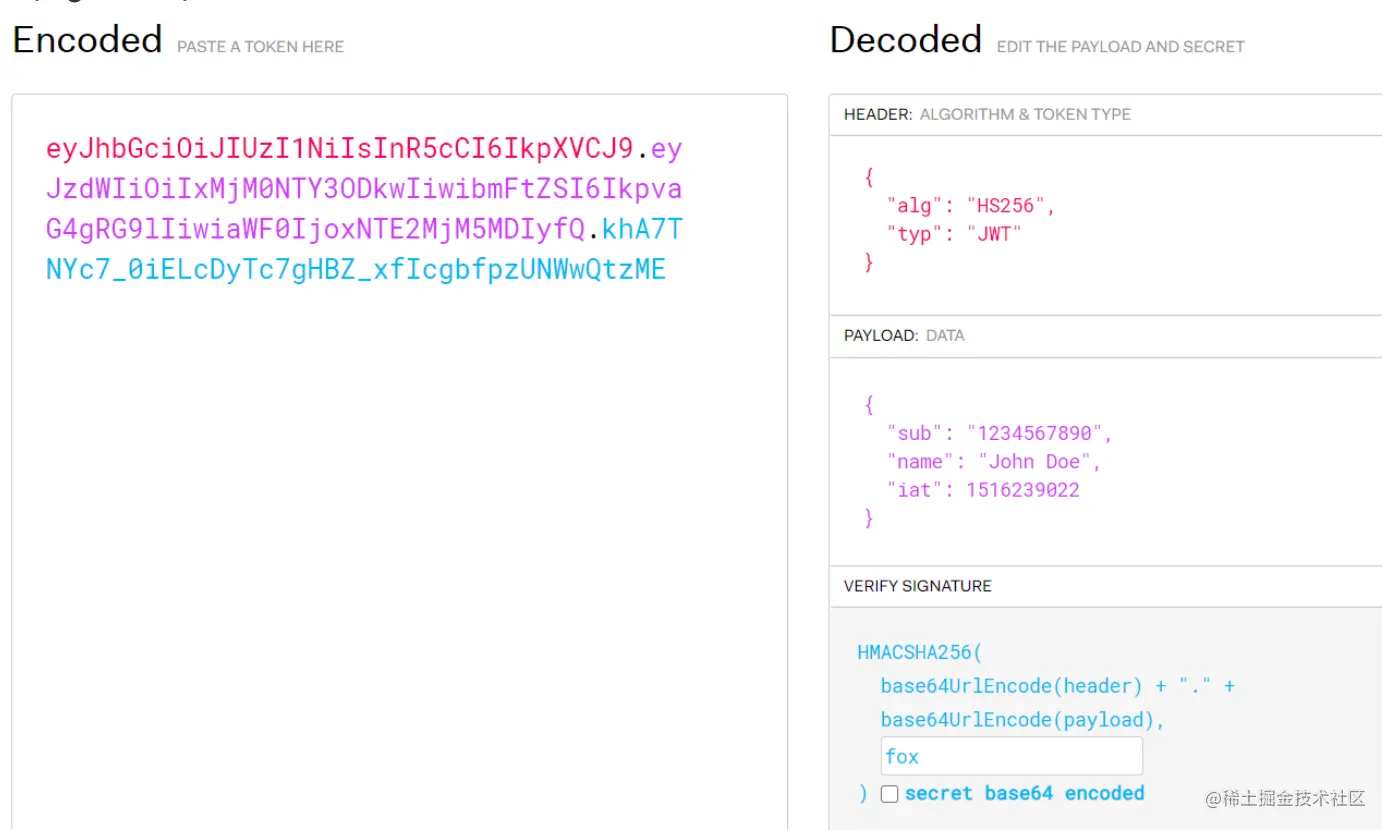Click the "iat": 1516239022 payload line
Screen dimensions: 1389x832
(982, 490)
